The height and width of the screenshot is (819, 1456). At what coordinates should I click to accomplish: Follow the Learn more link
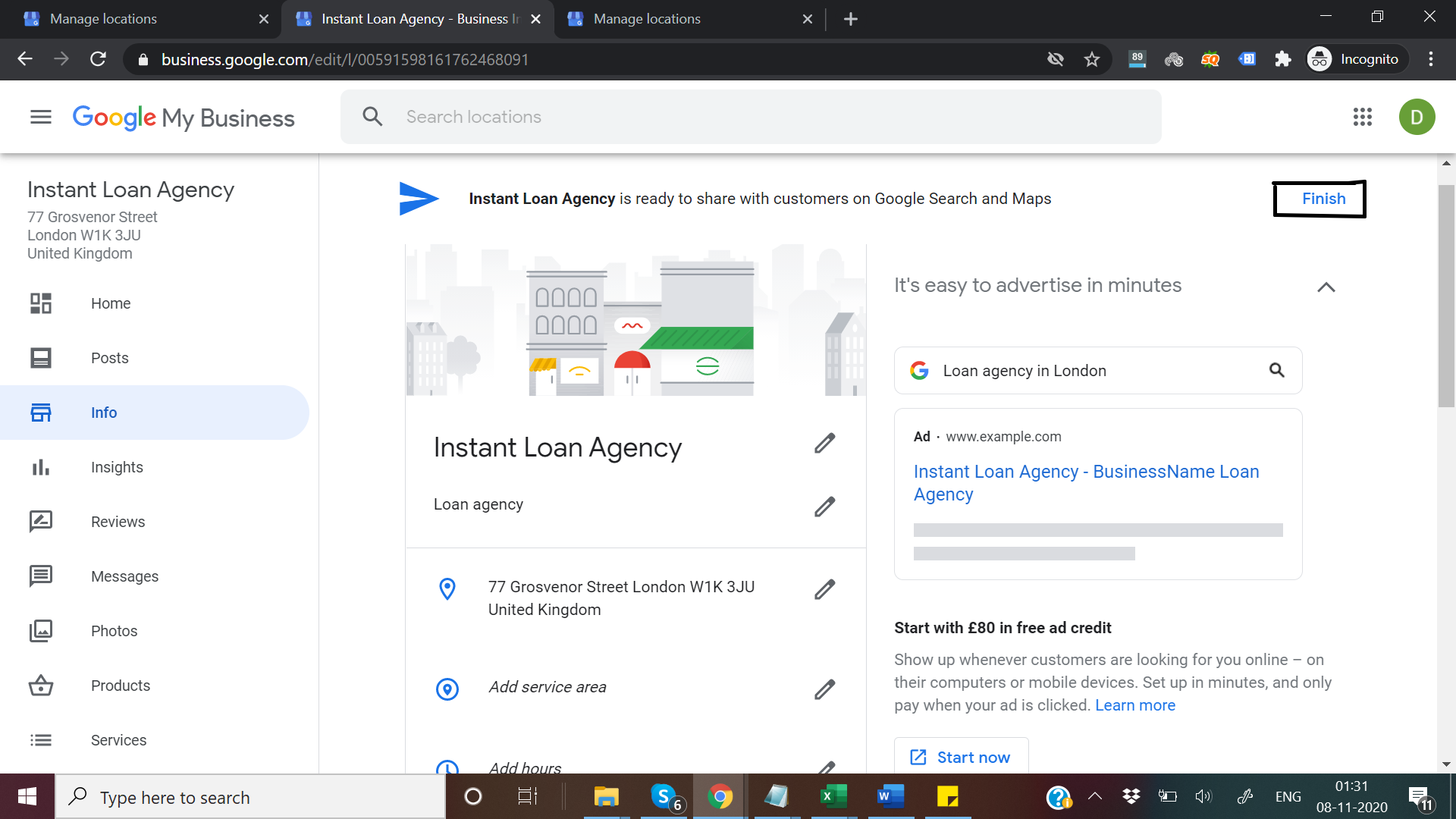1135,705
